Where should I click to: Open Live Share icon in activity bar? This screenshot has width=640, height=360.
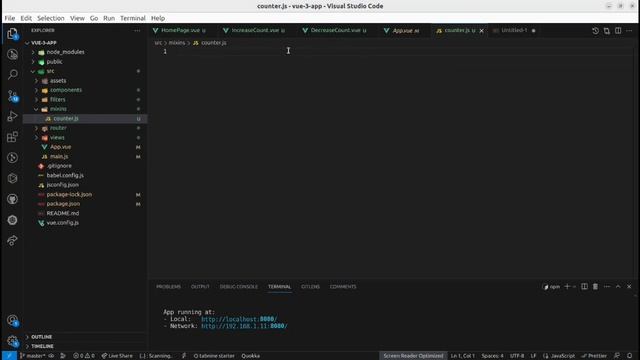pos(12,240)
